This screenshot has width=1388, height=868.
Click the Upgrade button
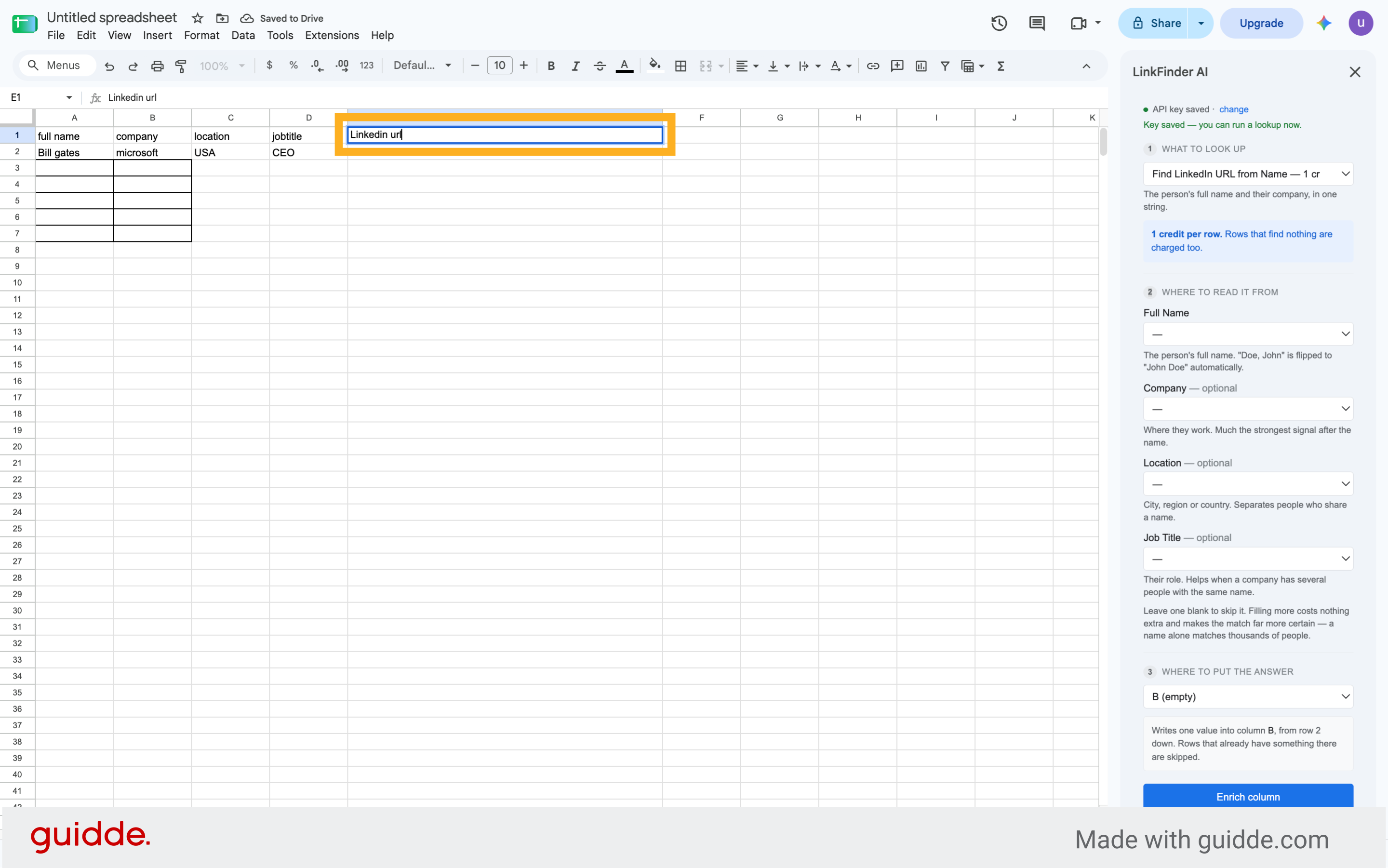pyautogui.click(x=1261, y=24)
